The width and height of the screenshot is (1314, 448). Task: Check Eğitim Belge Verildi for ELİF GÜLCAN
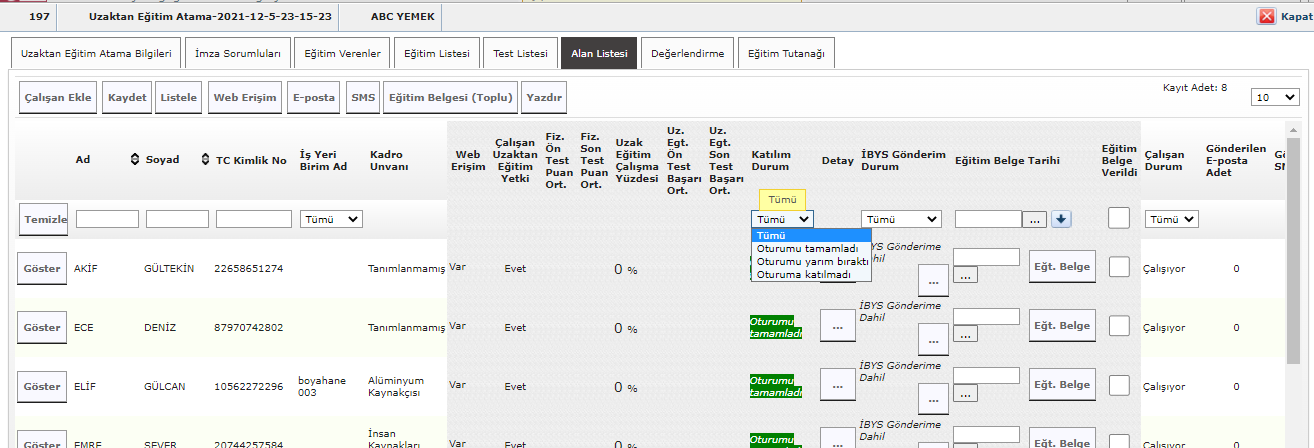click(1119, 385)
